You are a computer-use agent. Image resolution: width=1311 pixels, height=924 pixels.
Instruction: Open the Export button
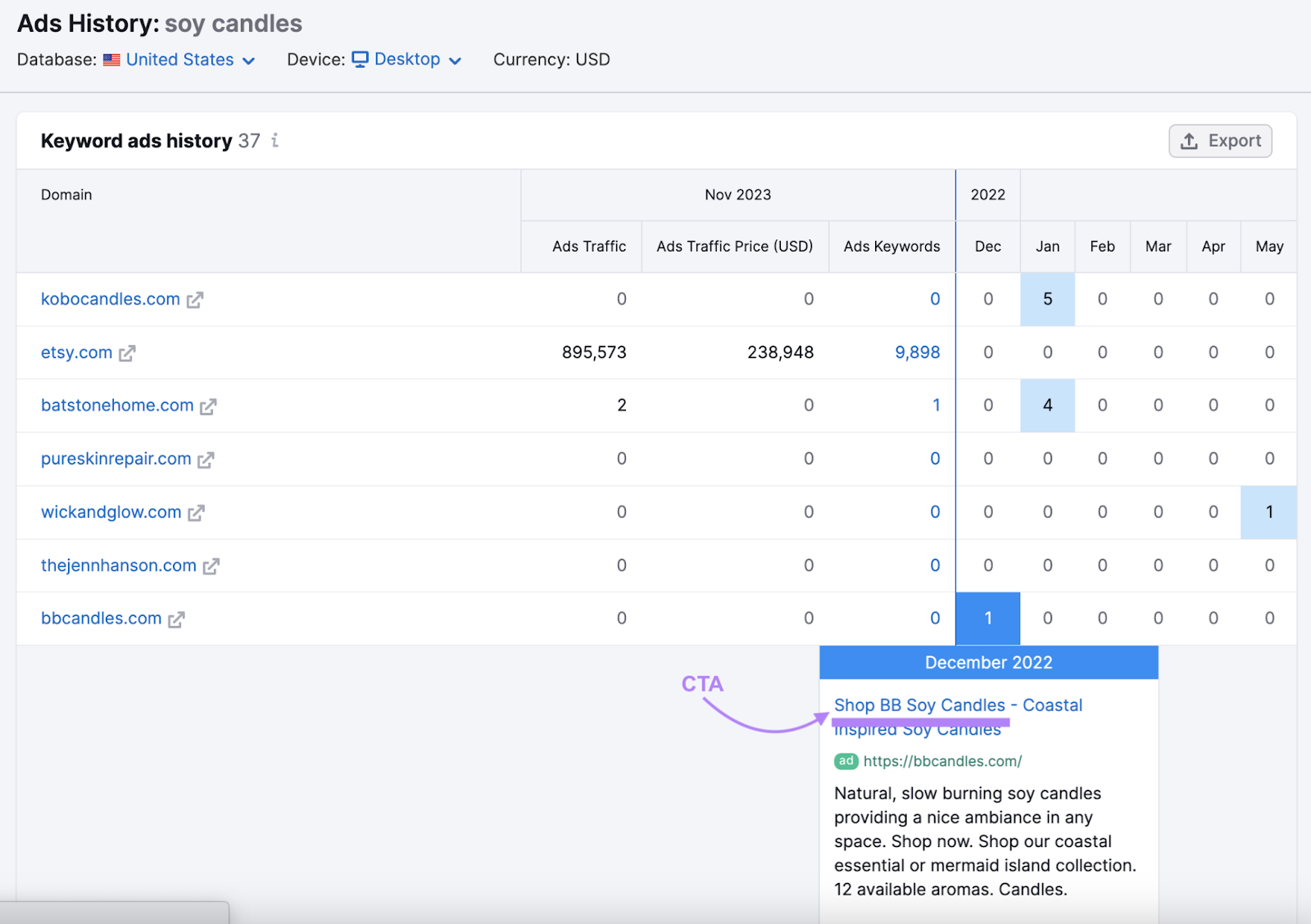tap(1220, 141)
